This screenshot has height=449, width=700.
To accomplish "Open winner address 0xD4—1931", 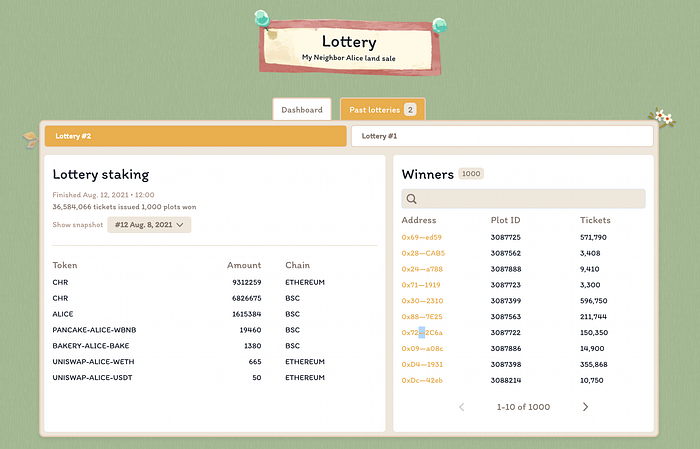I will 422,365.
